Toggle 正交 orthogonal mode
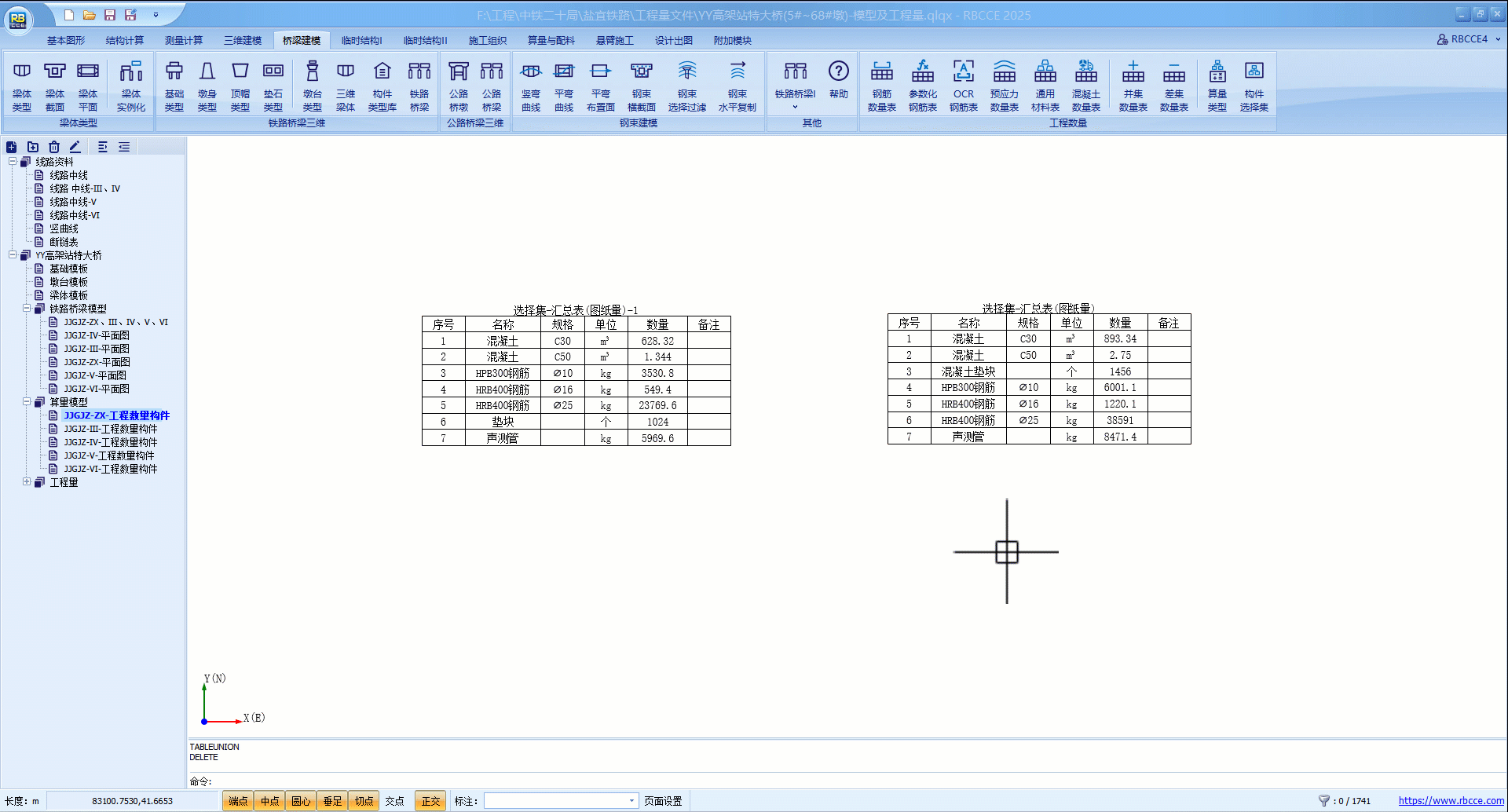The height and width of the screenshot is (812, 1508). click(x=430, y=801)
